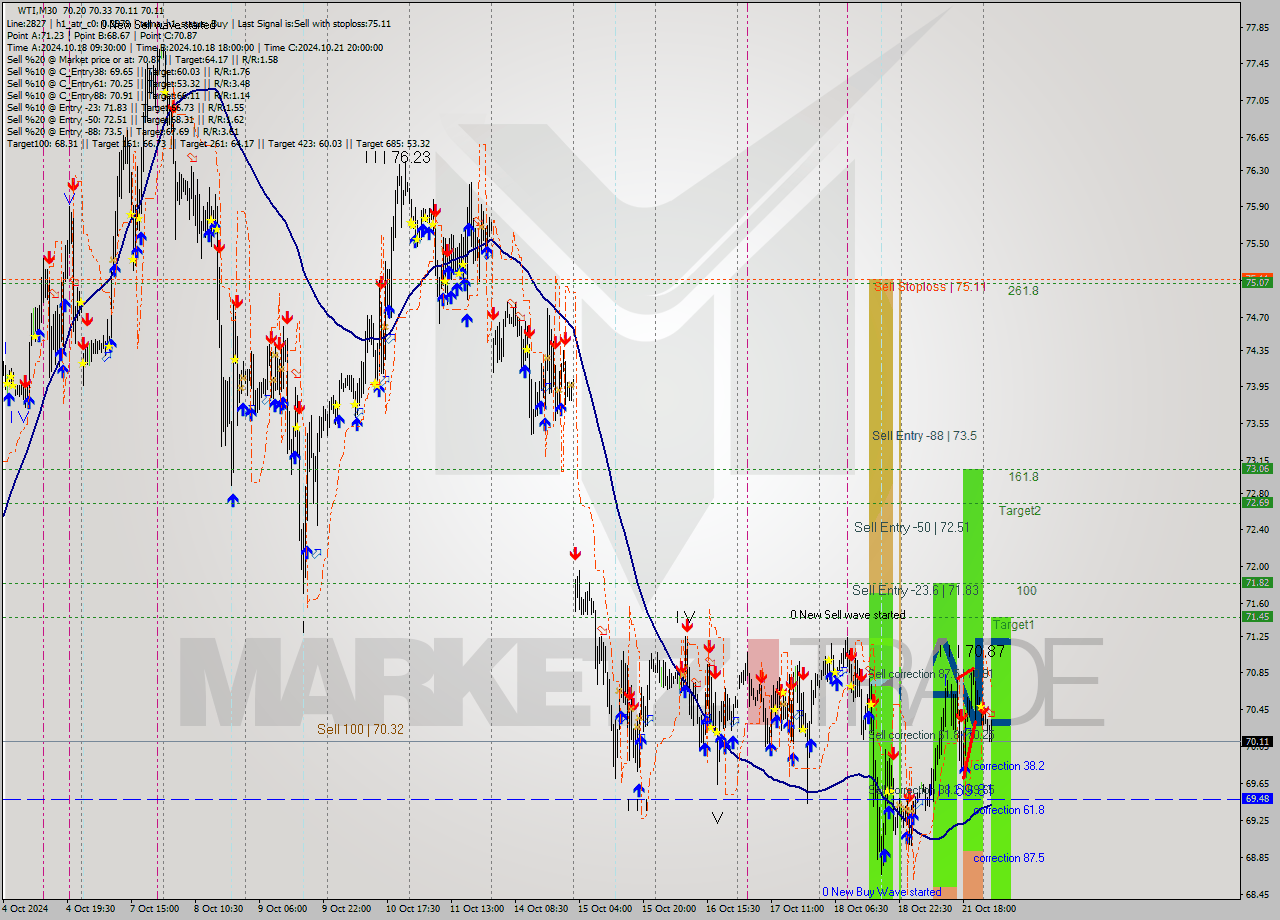Click the 'correction 87.5' label
This screenshot has height=920, width=1280.
[x=1009, y=858]
